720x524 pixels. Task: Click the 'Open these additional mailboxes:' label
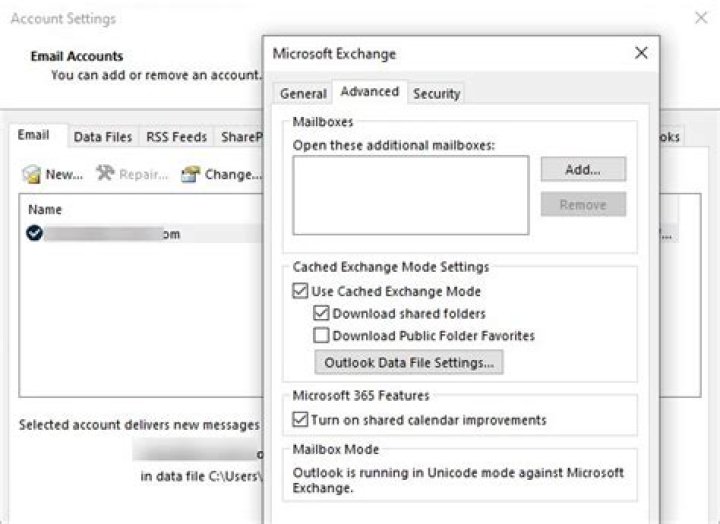394,146
